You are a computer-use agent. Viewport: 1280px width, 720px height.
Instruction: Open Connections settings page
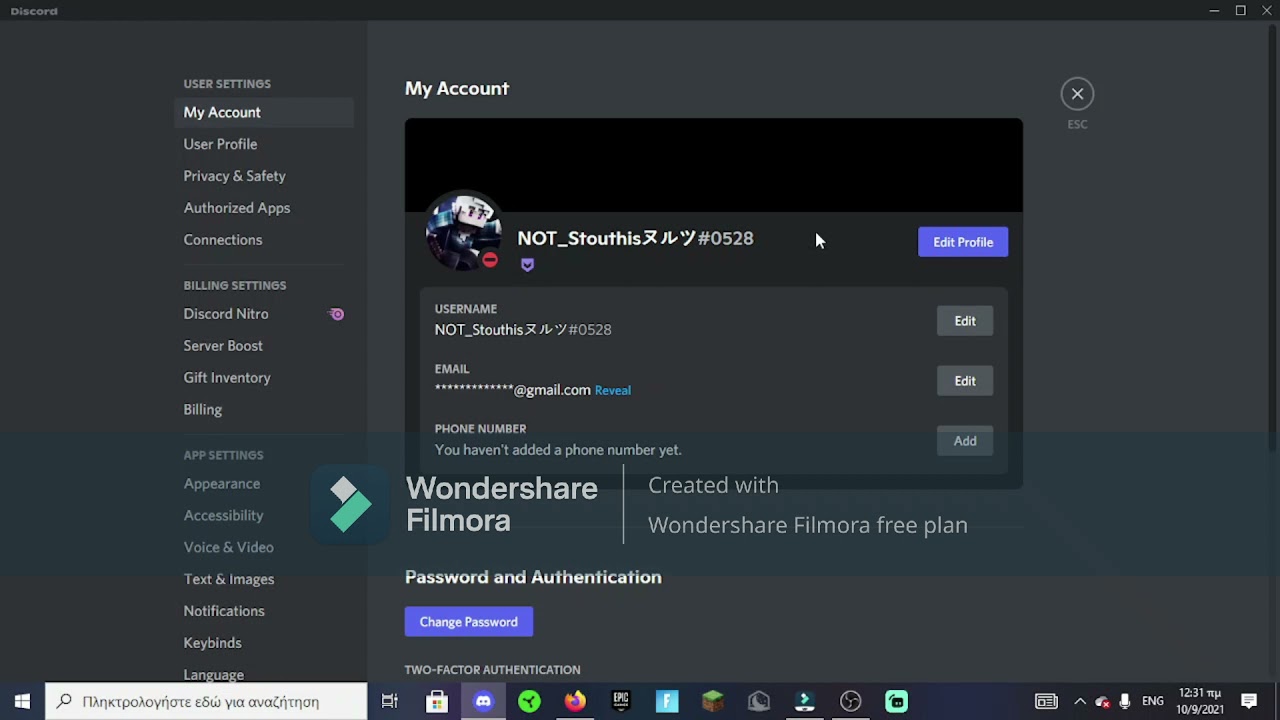pos(264,240)
